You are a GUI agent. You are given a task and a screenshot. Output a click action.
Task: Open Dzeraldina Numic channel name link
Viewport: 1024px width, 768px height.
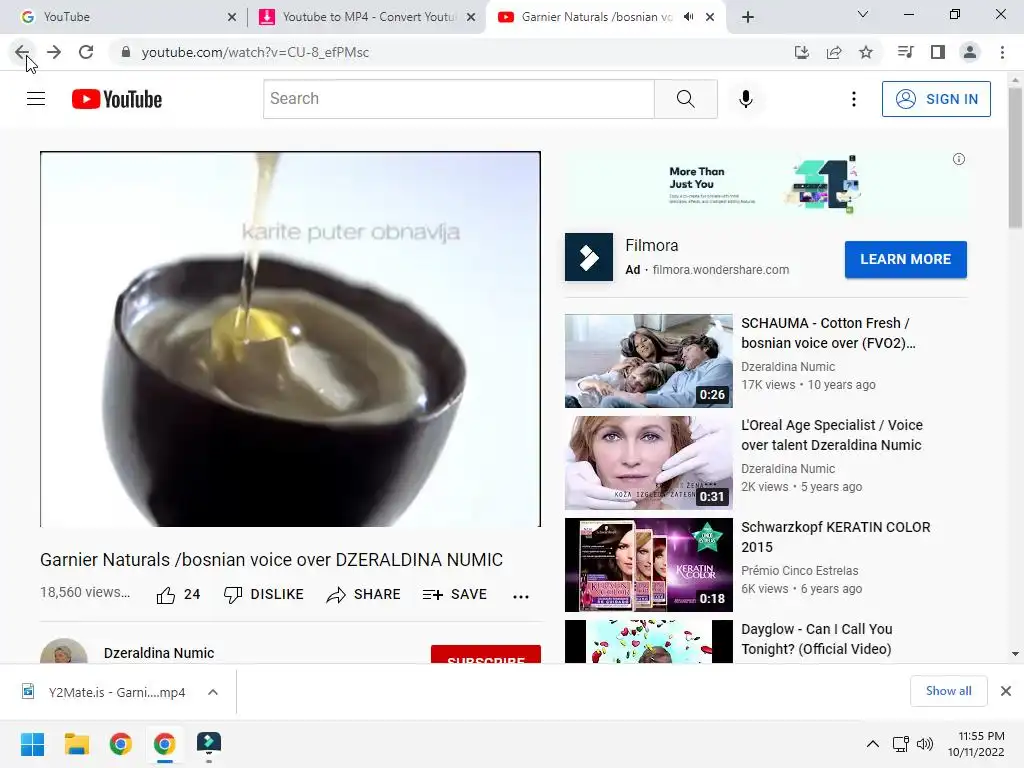(x=159, y=653)
